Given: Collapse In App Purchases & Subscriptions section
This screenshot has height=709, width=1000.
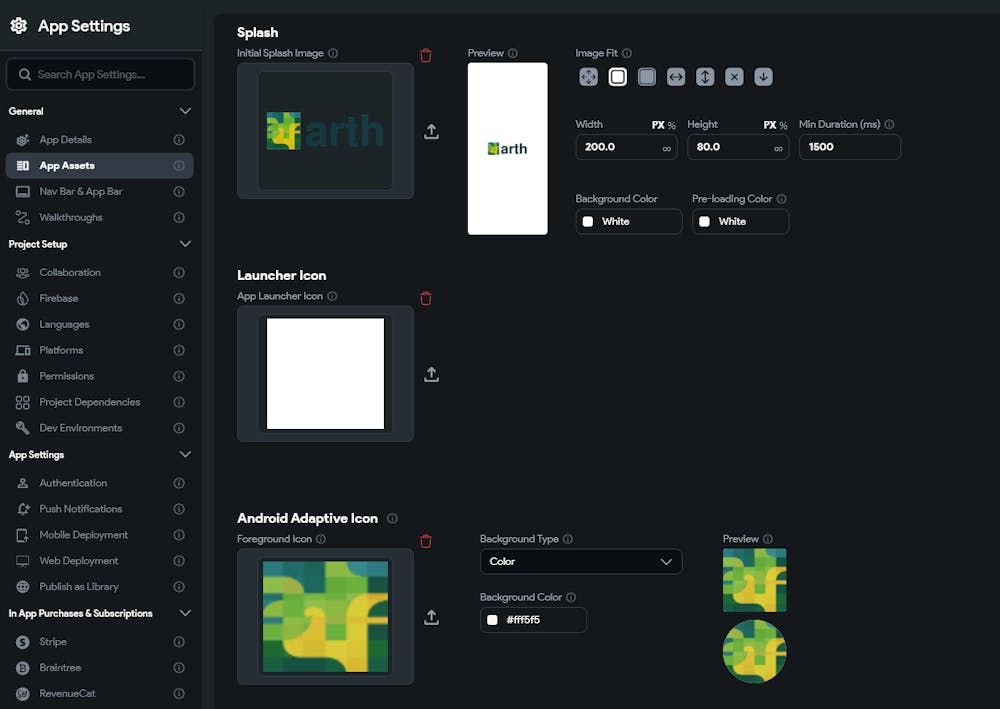Looking at the screenshot, I should [x=185, y=613].
